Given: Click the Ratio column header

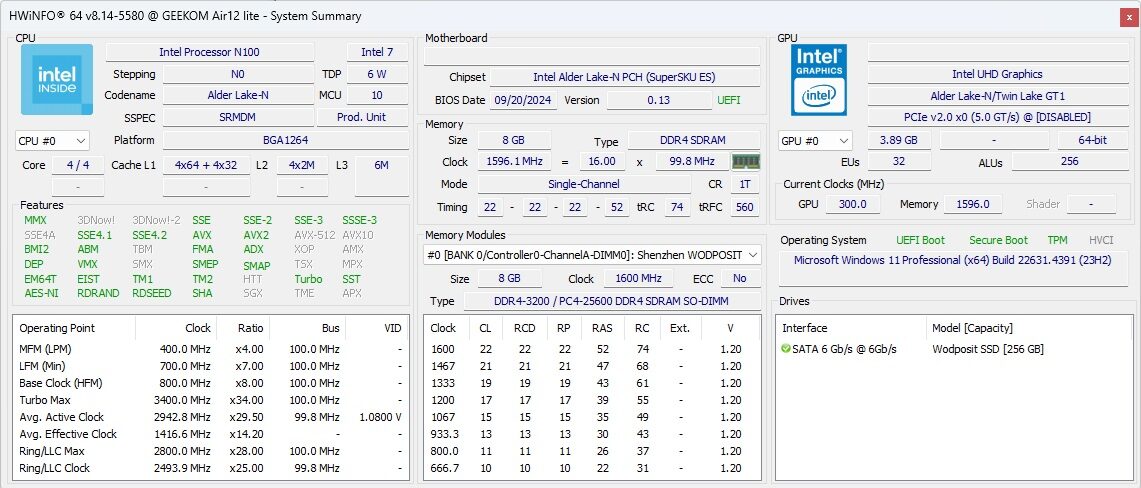Looking at the screenshot, I should point(243,328).
